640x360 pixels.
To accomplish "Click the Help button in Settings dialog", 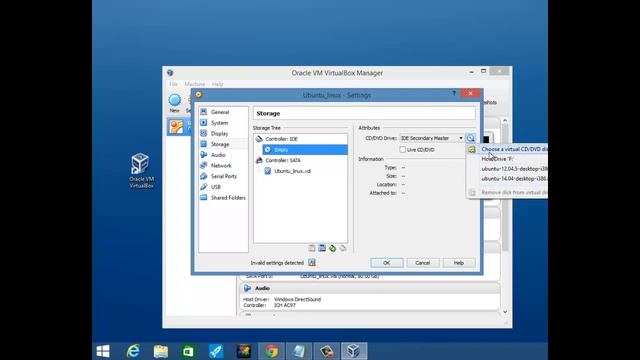I will click(459, 263).
